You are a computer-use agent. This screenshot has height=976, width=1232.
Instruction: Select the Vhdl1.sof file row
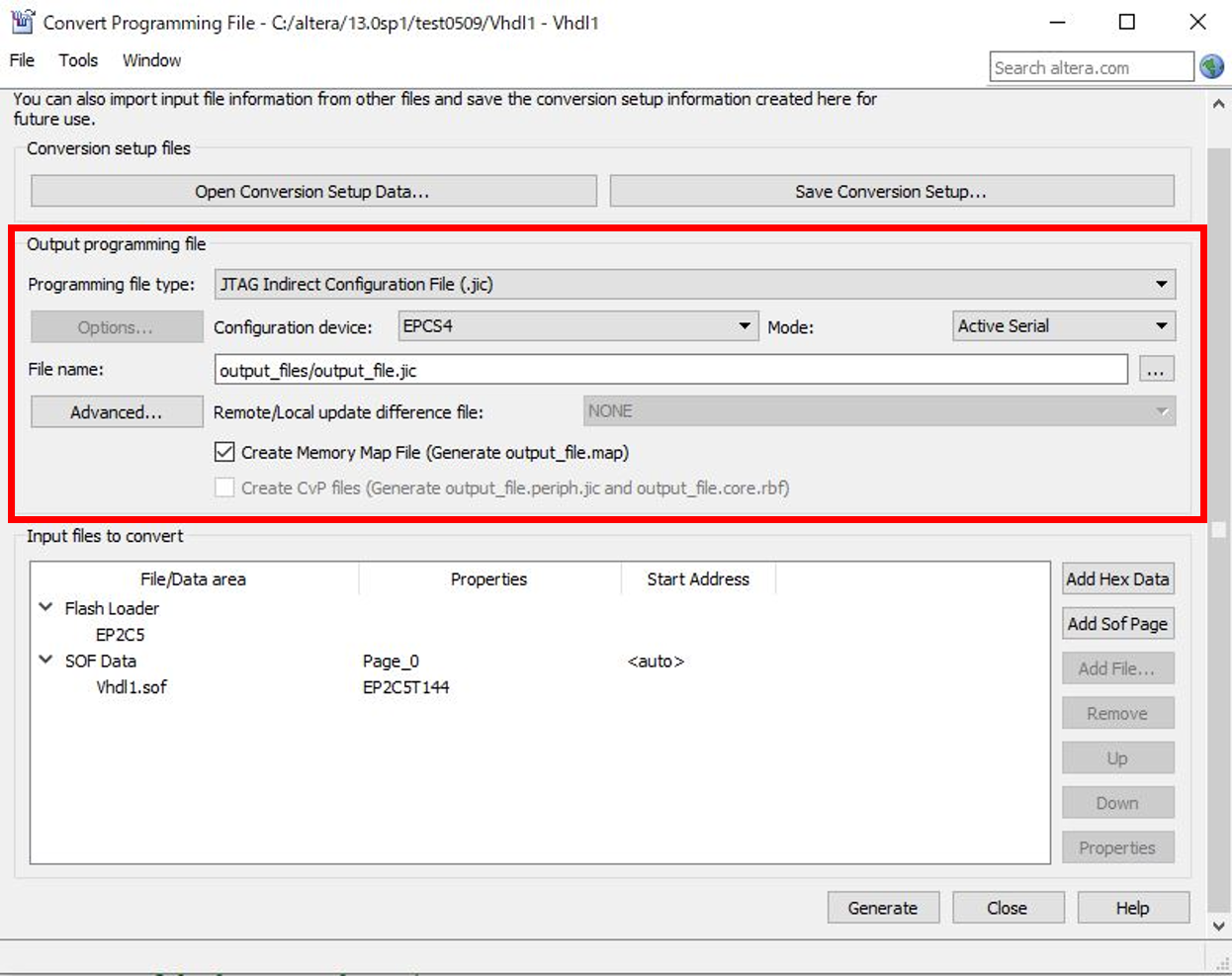click(x=132, y=687)
